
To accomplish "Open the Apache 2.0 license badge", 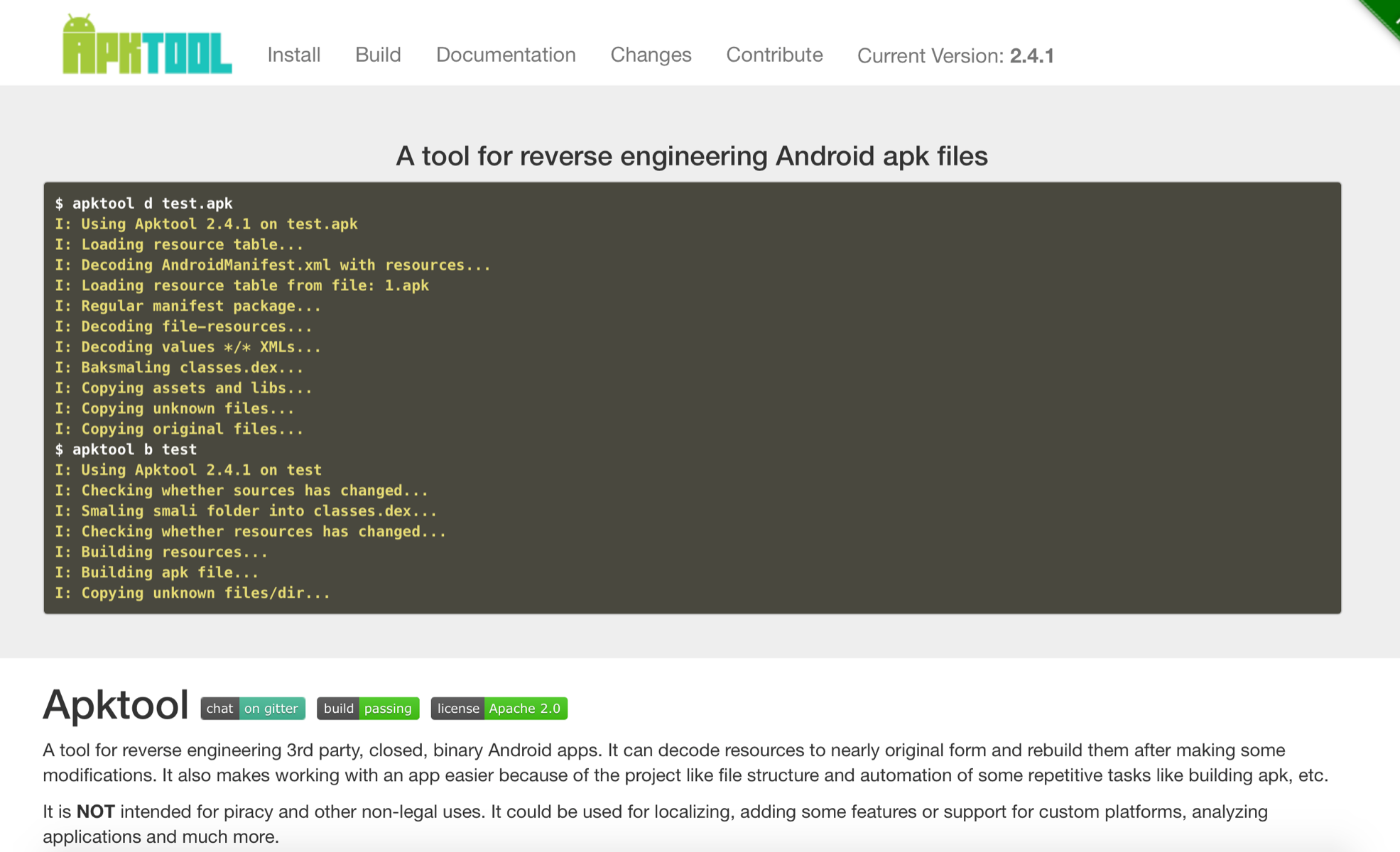I will tap(499, 708).
